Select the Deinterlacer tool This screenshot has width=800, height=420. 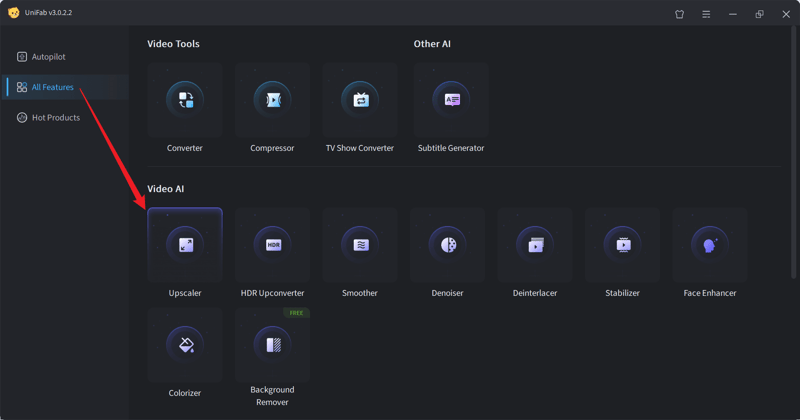click(x=535, y=245)
